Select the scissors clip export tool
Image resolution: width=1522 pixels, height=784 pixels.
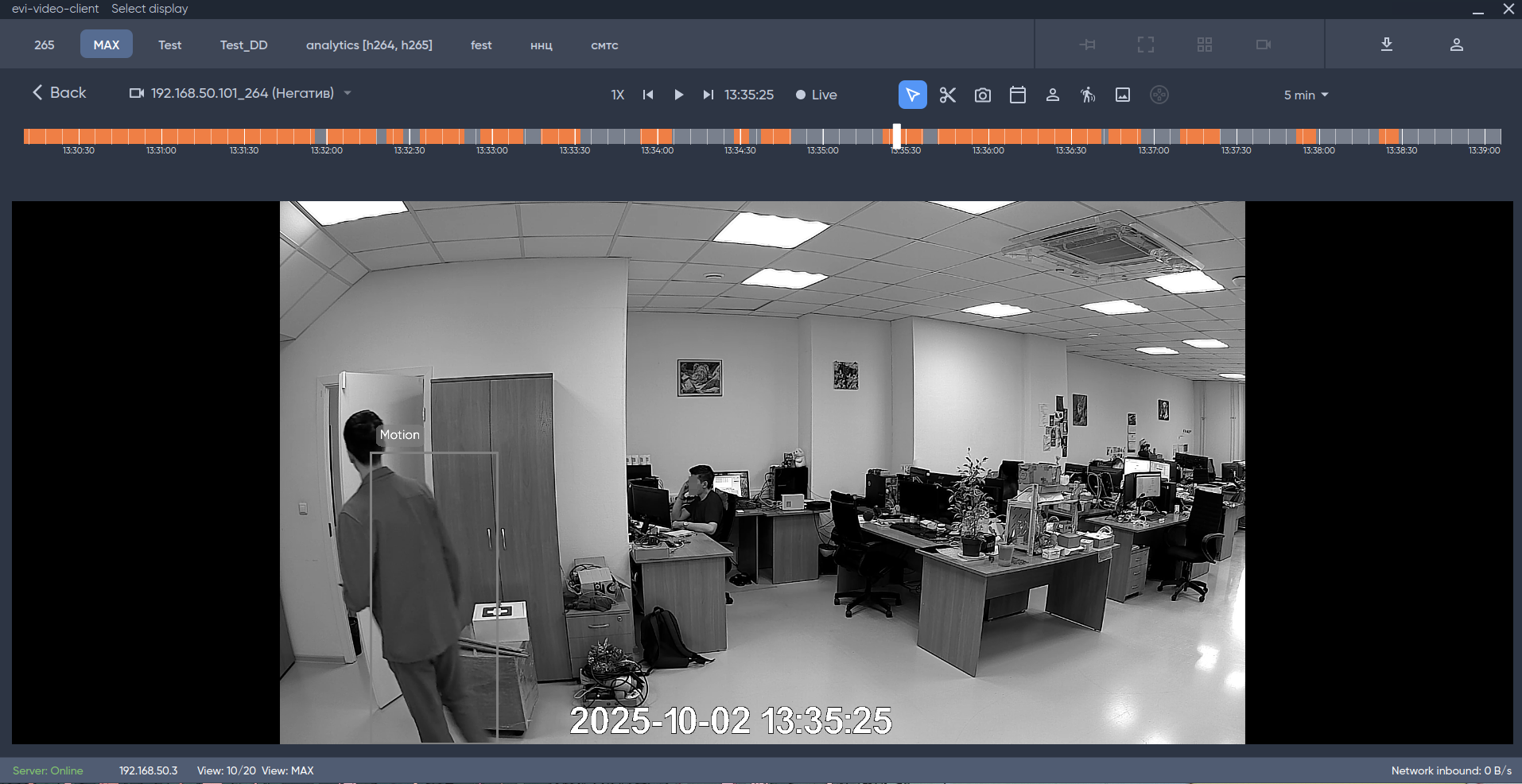pyautogui.click(x=947, y=95)
